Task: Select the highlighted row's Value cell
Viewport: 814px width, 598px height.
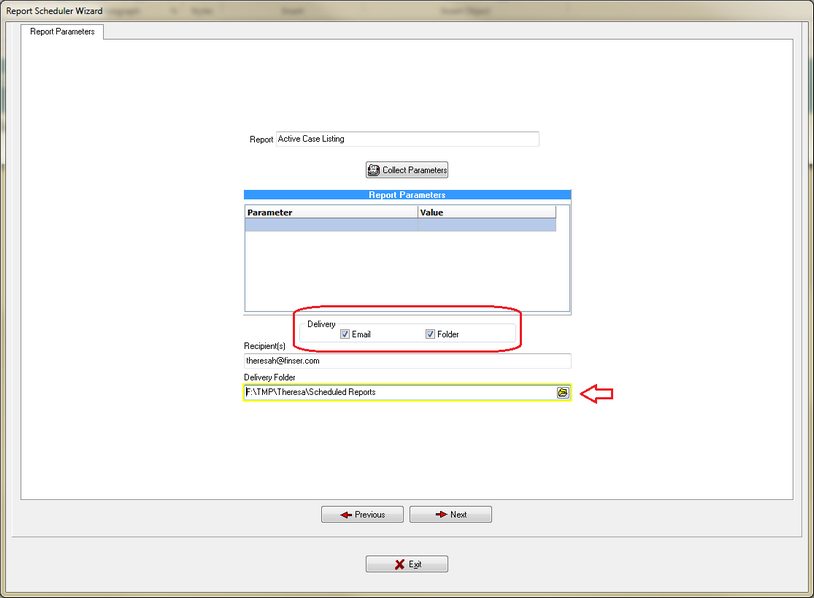Action: click(486, 225)
